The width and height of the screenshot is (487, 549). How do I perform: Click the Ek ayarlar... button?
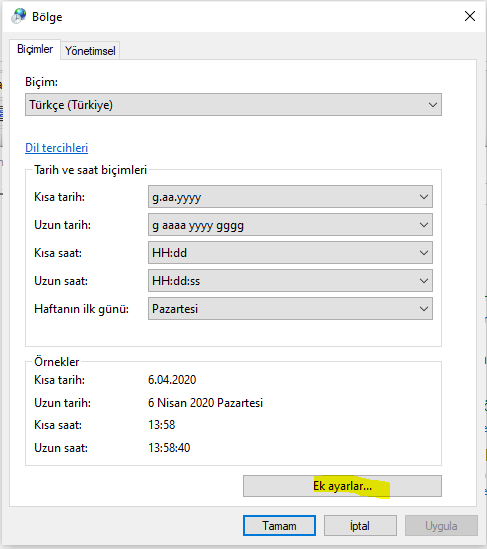(x=342, y=486)
